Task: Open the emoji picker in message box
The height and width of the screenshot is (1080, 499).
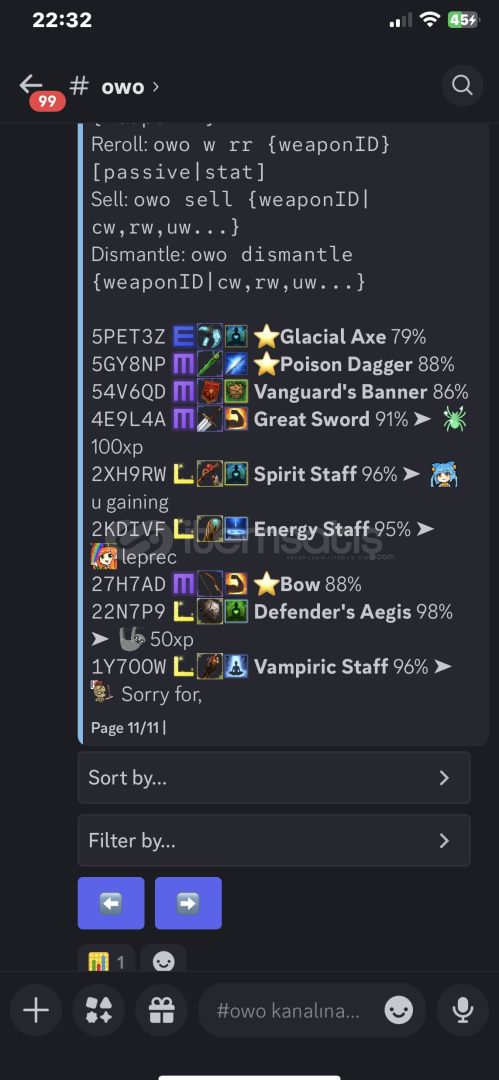Action: pos(398,1010)
